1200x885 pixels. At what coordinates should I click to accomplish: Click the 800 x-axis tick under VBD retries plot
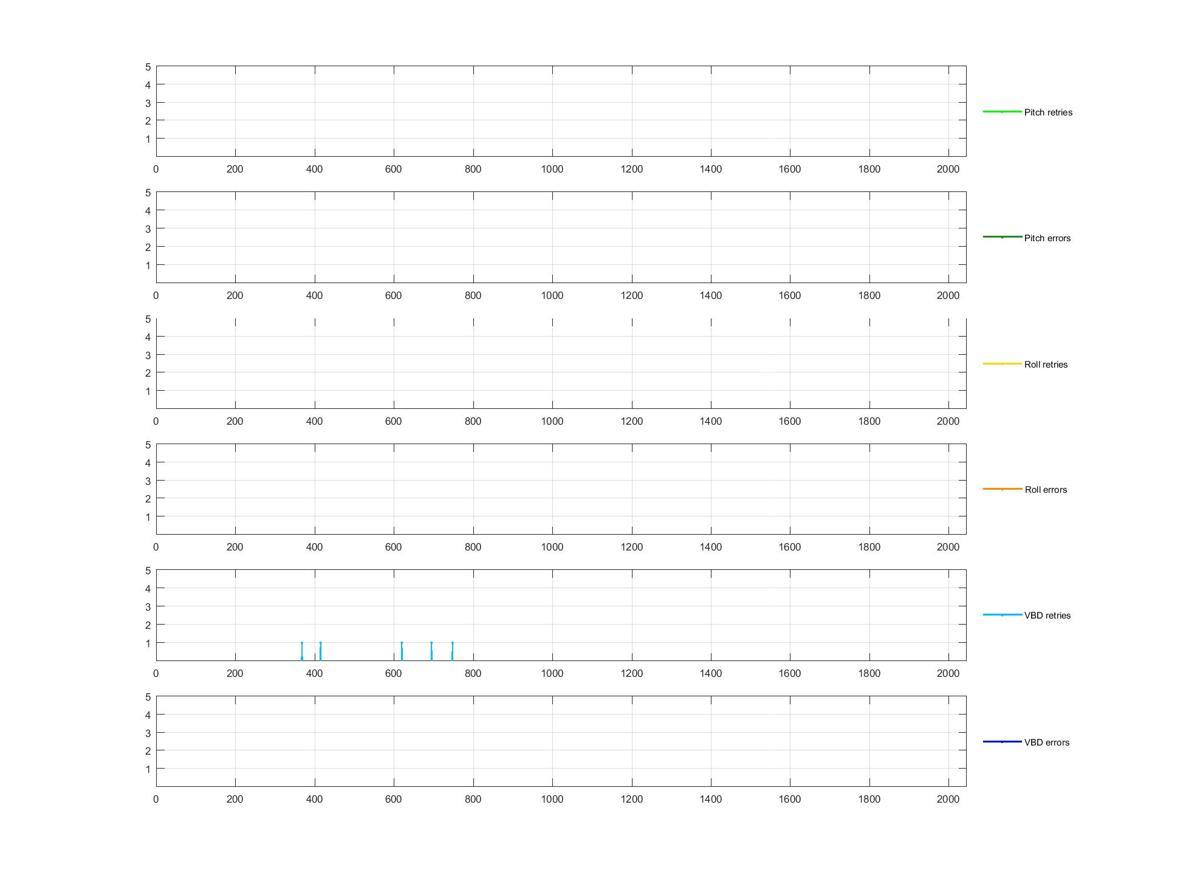(473, 674)
